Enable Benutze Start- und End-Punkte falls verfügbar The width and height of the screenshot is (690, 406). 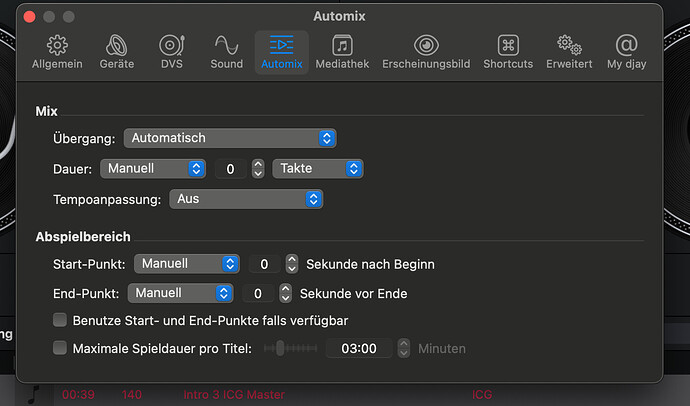[60, 320]
